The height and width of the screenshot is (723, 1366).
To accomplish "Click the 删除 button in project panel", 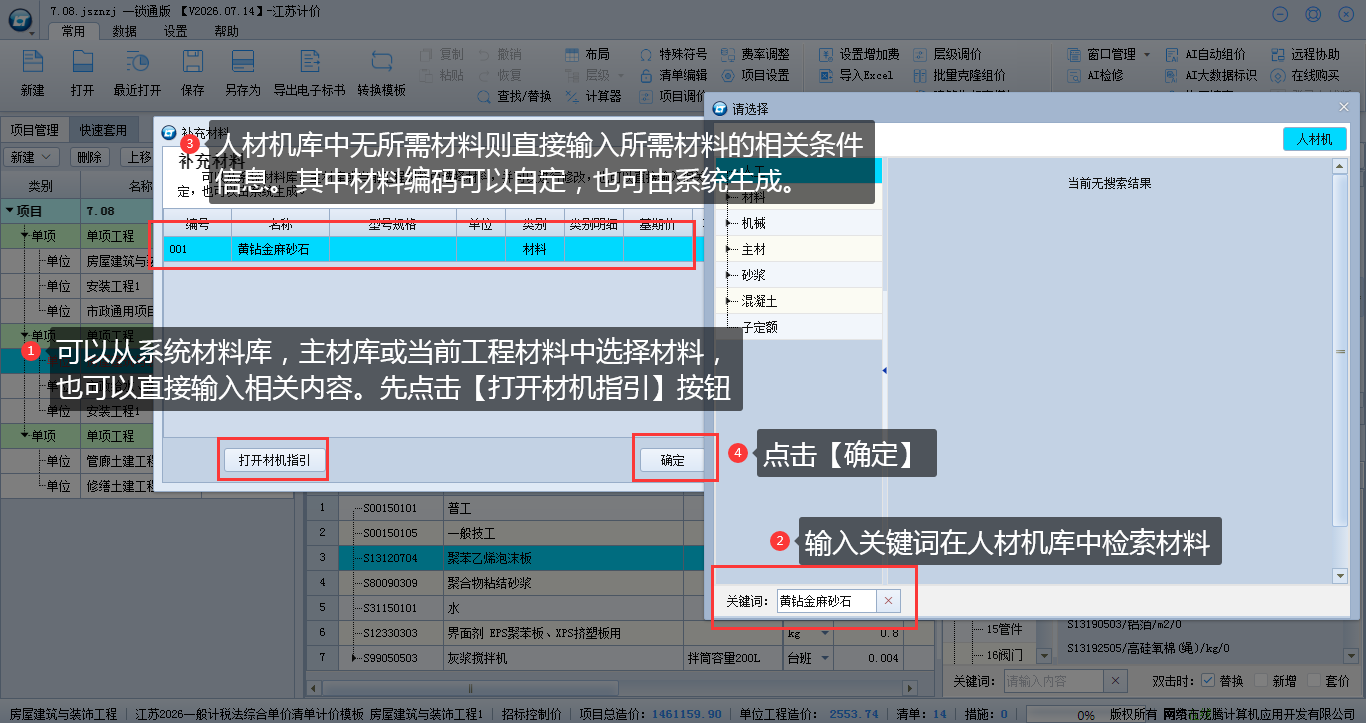I will 89,157.
